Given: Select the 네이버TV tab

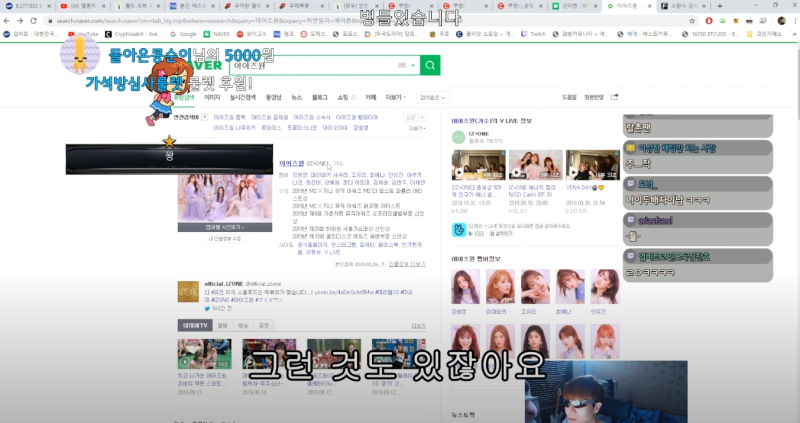Looking at the screenshot, I should pyautogui.click(x=195, y=325).
